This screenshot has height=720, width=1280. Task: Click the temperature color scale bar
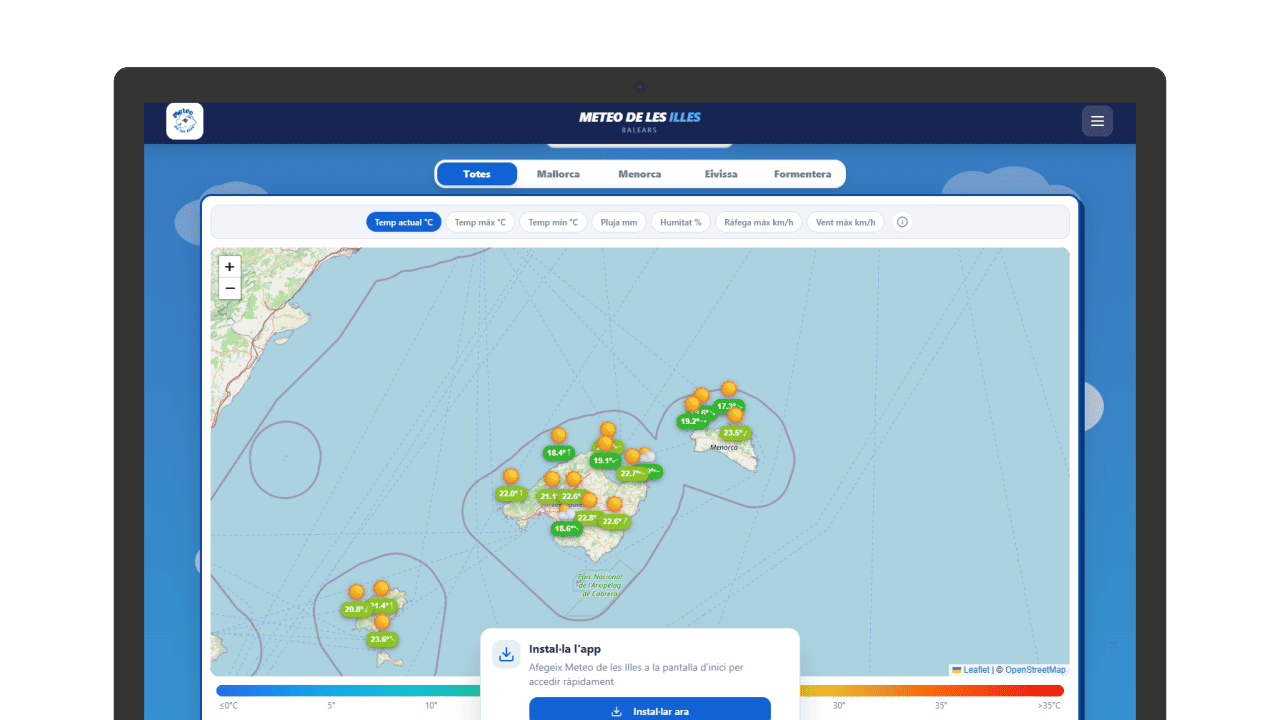pyautogui.click(x=350, y=690)
